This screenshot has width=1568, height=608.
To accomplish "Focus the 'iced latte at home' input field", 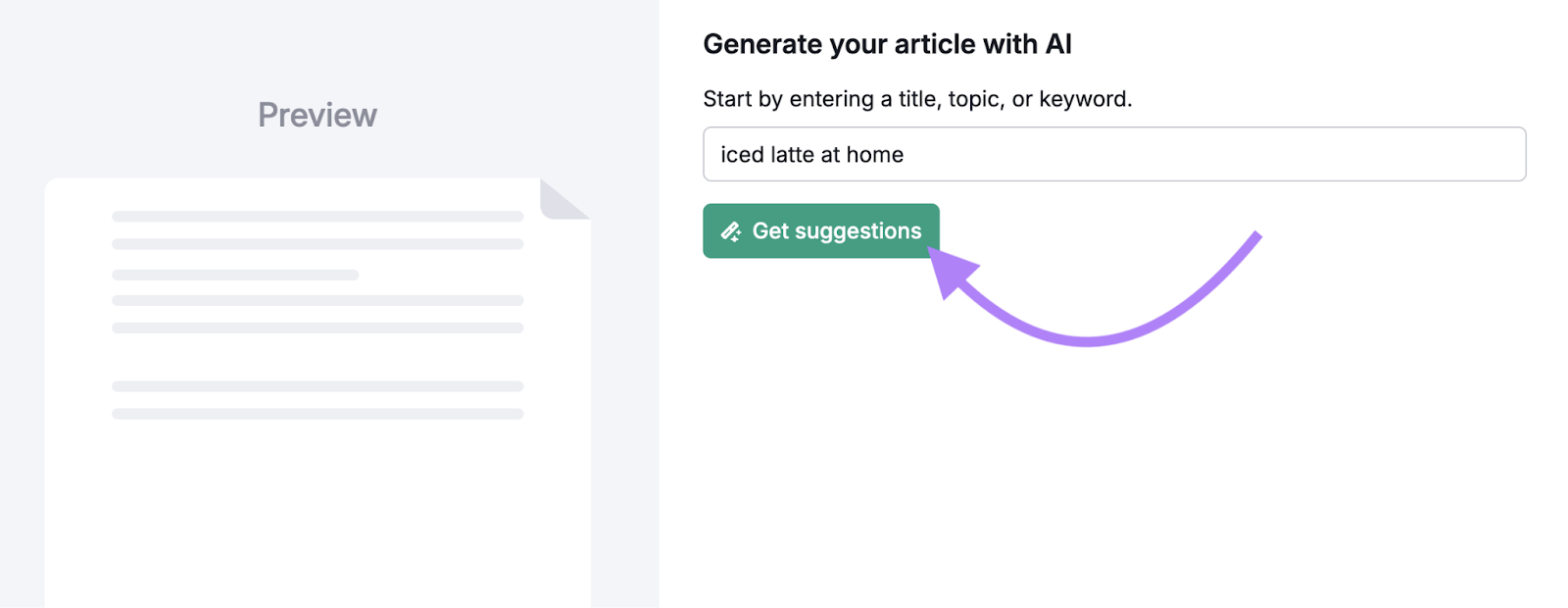I will tap(1113, 154).
